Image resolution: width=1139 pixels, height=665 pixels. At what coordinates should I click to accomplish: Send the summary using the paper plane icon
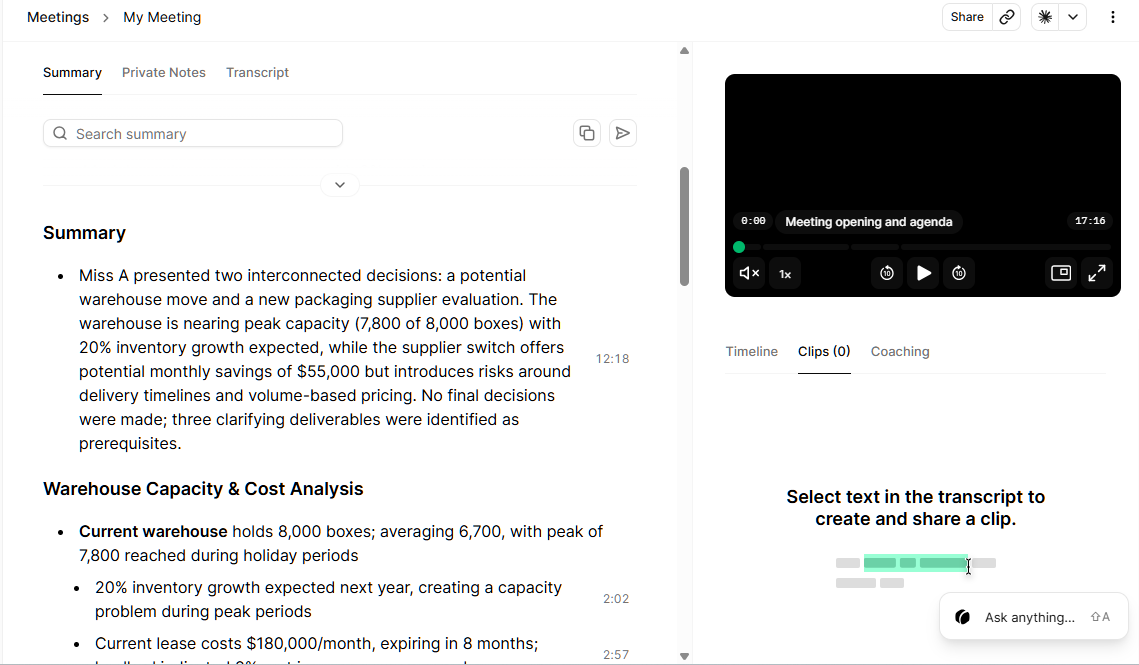[x=623, y=133]
